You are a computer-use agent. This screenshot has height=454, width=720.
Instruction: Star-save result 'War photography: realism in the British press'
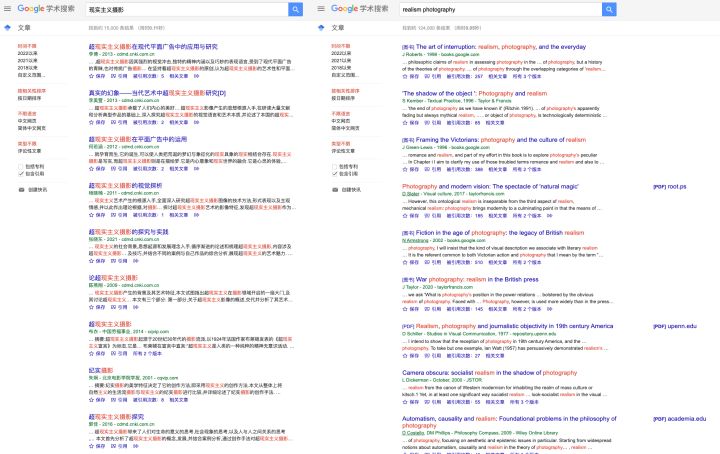(x=405, y=309)
